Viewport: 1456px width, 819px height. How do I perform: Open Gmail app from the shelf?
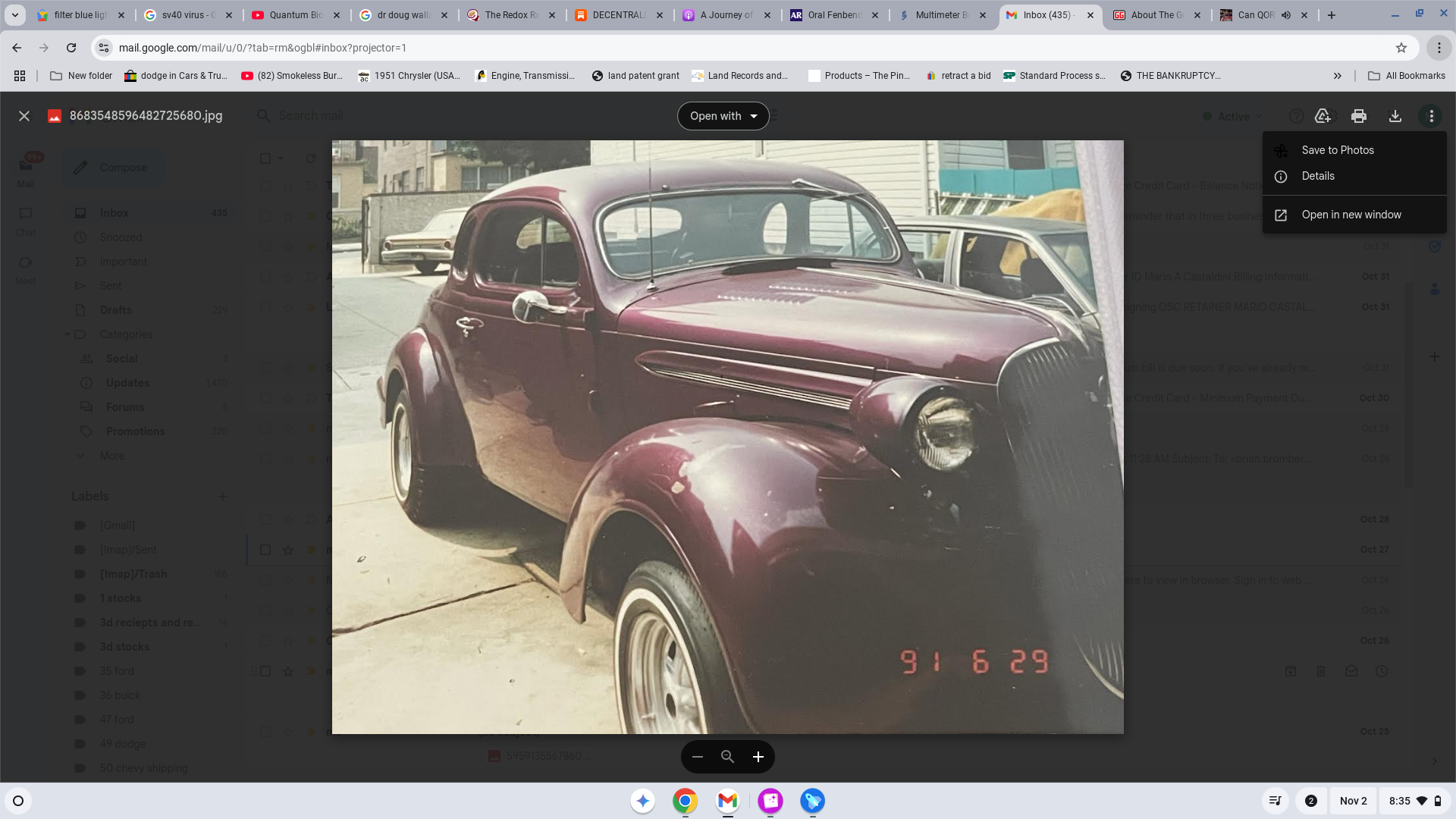pyautogui.click(x=727, y=801)
